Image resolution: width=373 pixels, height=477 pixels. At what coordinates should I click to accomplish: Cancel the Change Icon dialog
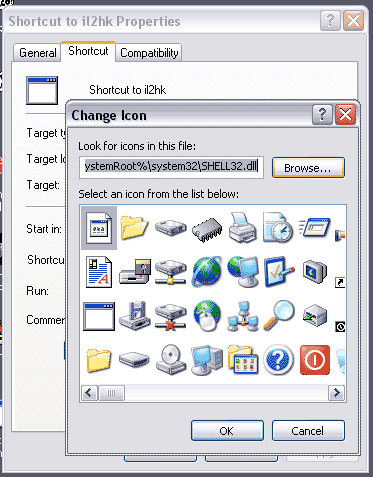(x=308, y=431)
